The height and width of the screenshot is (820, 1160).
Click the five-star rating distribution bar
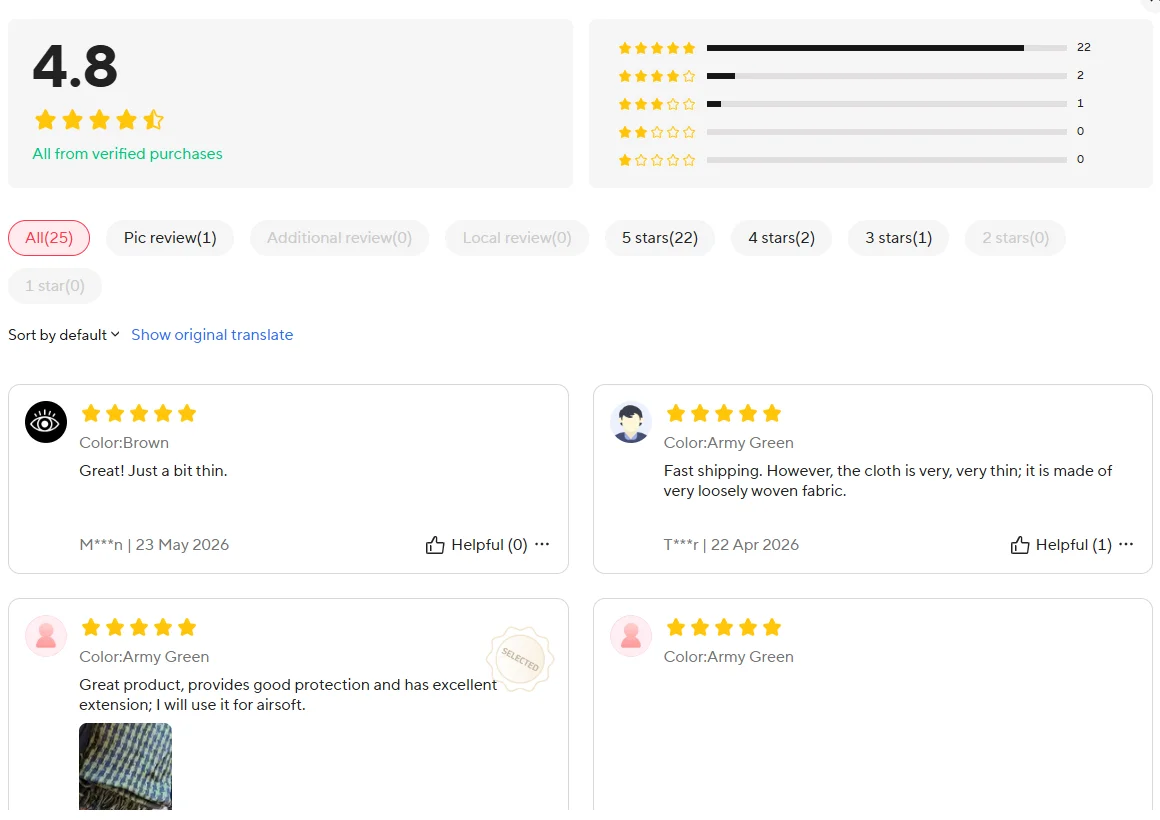point(886,48)
